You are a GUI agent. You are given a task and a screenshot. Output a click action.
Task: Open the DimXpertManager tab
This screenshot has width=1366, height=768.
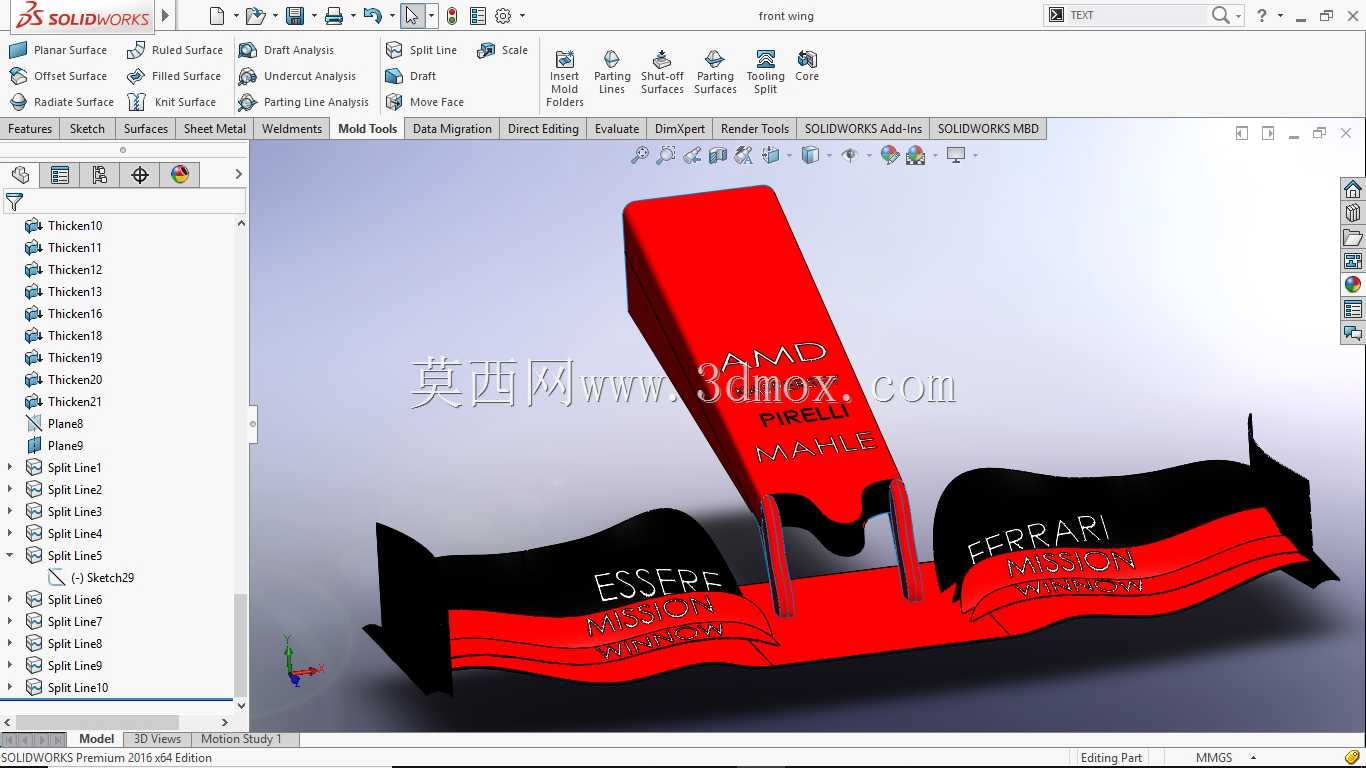140,175
